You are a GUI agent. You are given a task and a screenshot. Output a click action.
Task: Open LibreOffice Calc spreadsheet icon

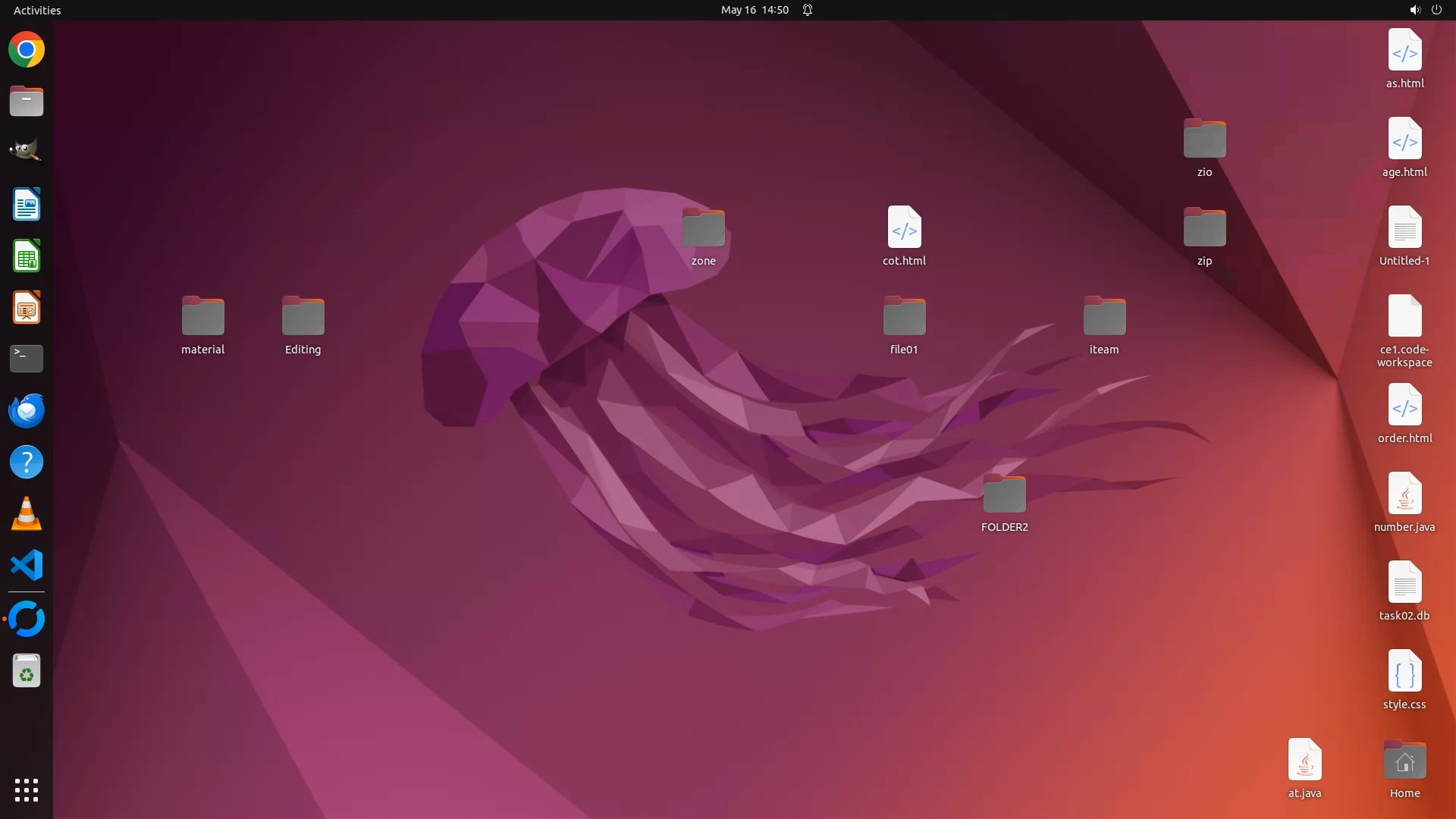pyautogui.click(x=27, y=256)
